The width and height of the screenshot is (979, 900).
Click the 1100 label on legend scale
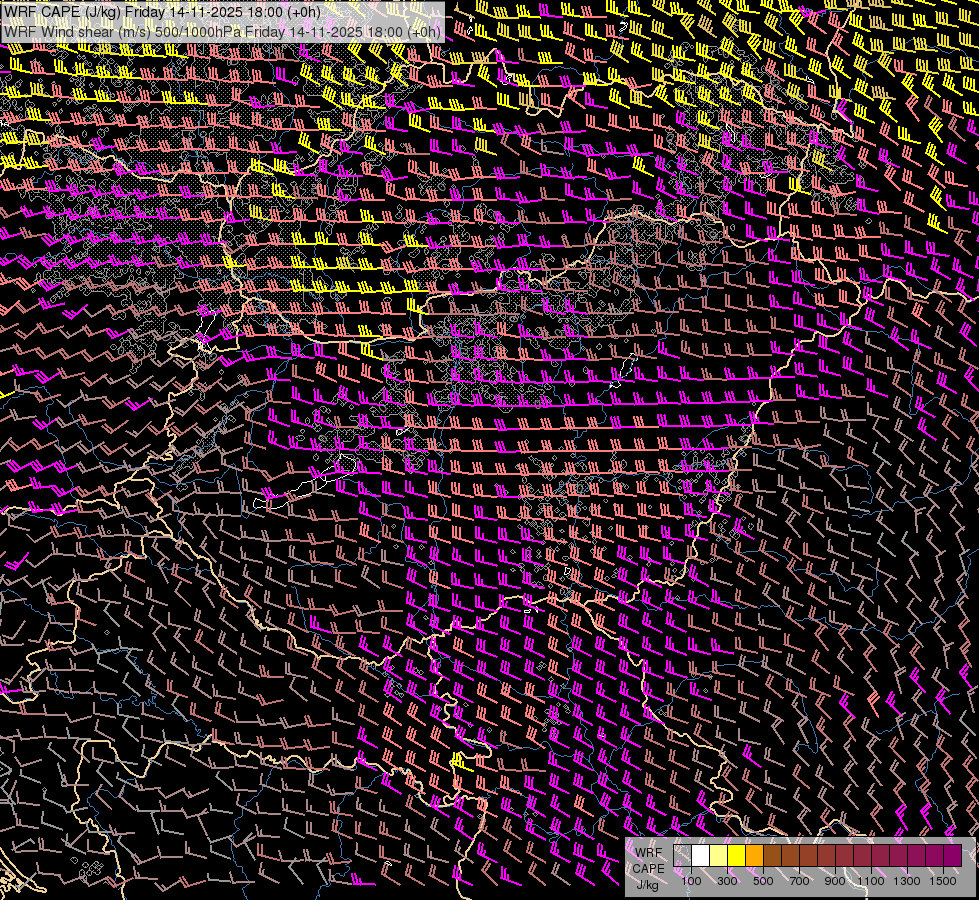click(871, 881)
